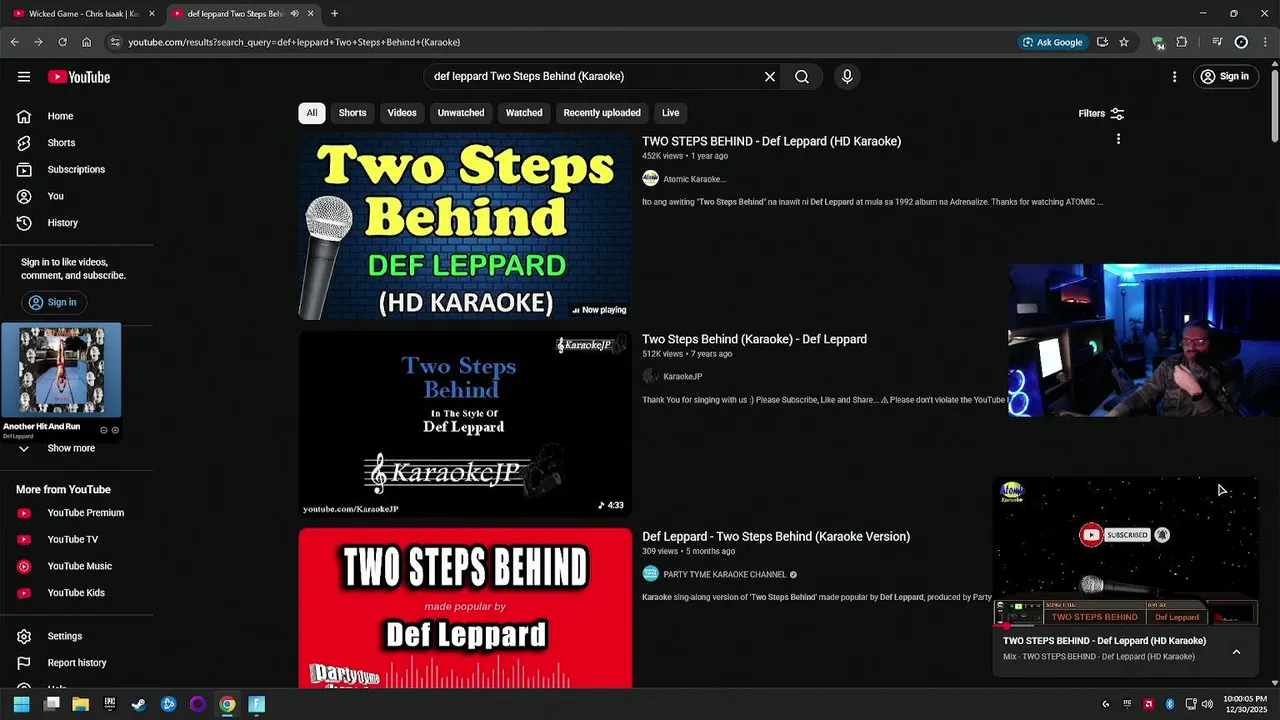Open the YouTube hamburger guide menu
This screenshot has height=720, width=1280.
(x=24, y=77)
